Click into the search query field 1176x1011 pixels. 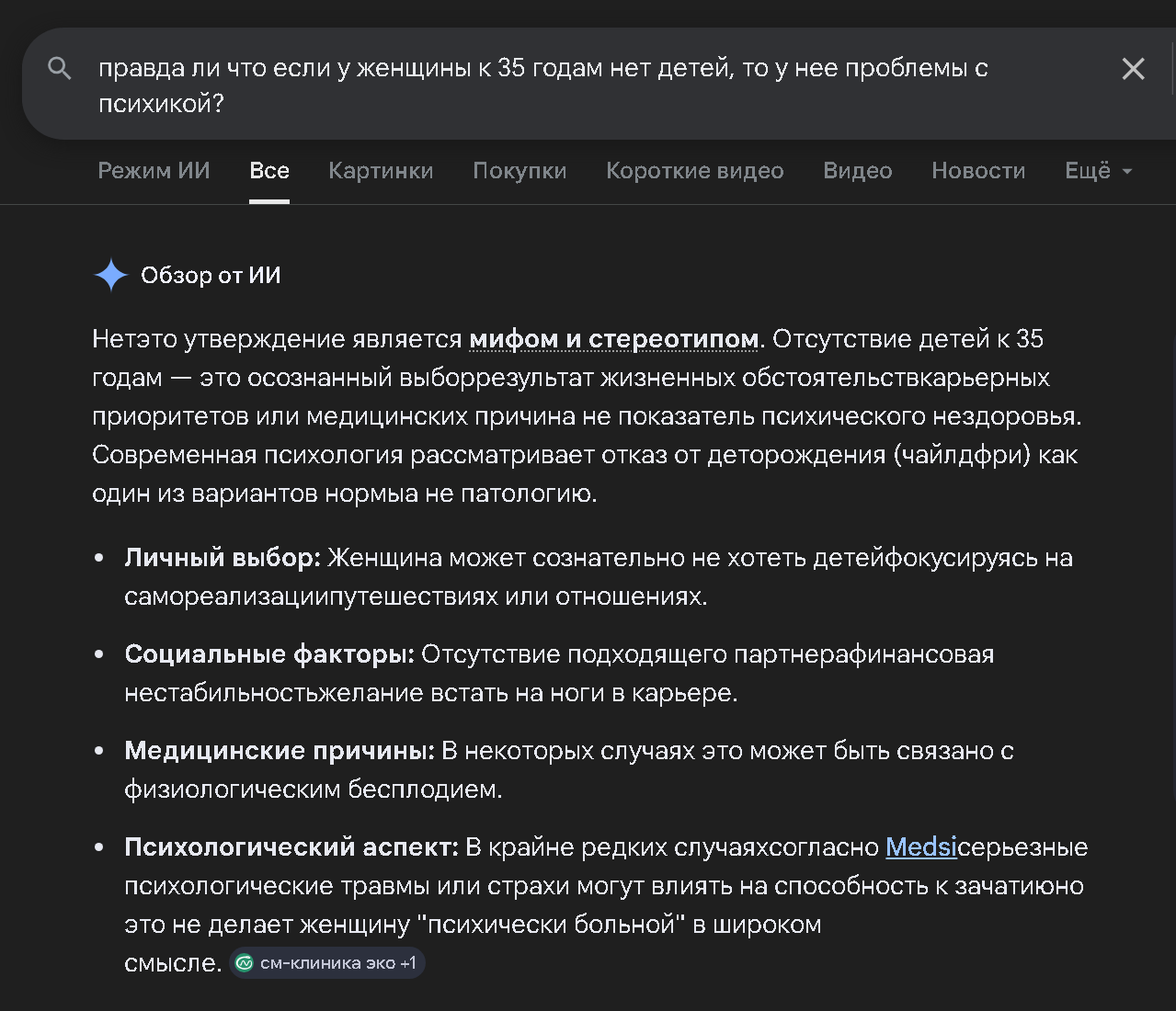point(552,85)
